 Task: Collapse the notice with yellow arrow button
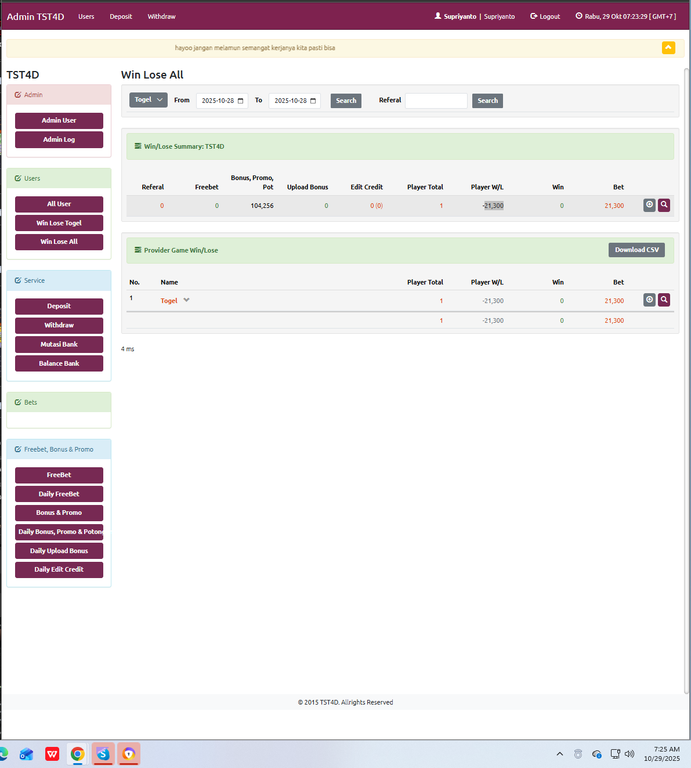click(668, 48)
